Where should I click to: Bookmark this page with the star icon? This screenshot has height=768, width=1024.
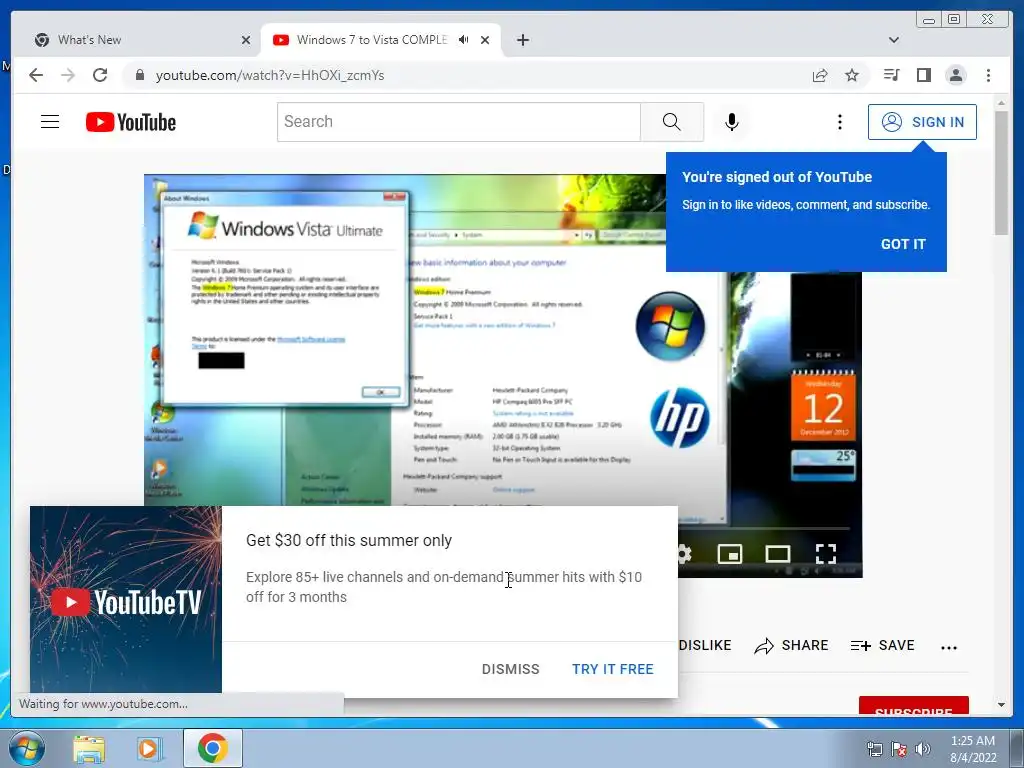pos(852,75)
